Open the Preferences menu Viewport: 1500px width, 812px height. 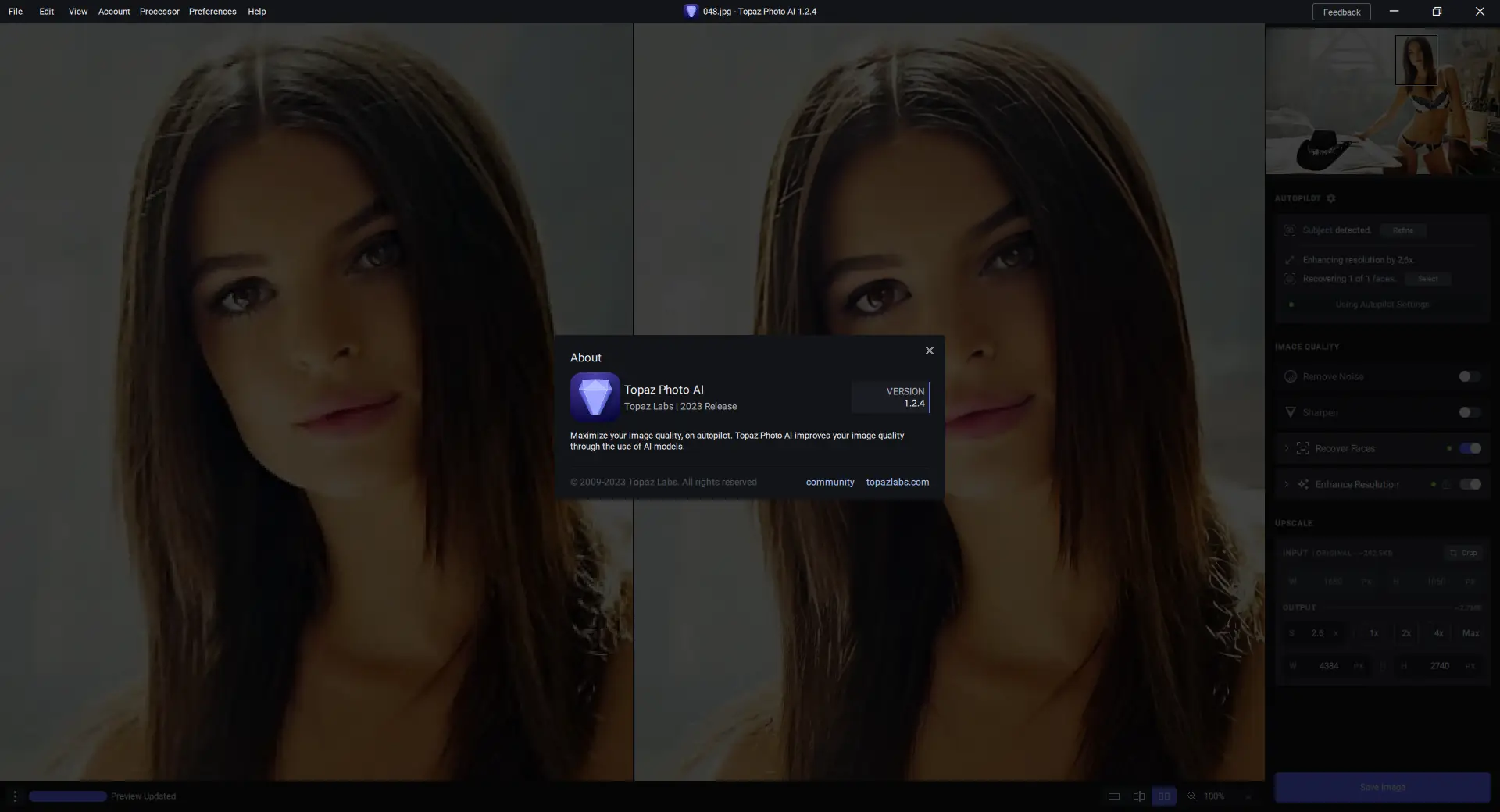[212, 11]
